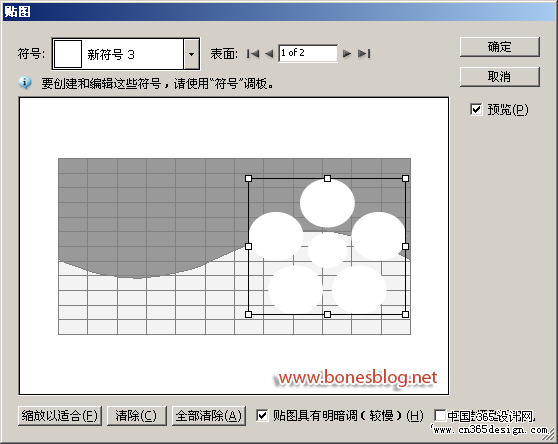
Task: Click 缩放以适合(F) button
Action: coord(60,416)
